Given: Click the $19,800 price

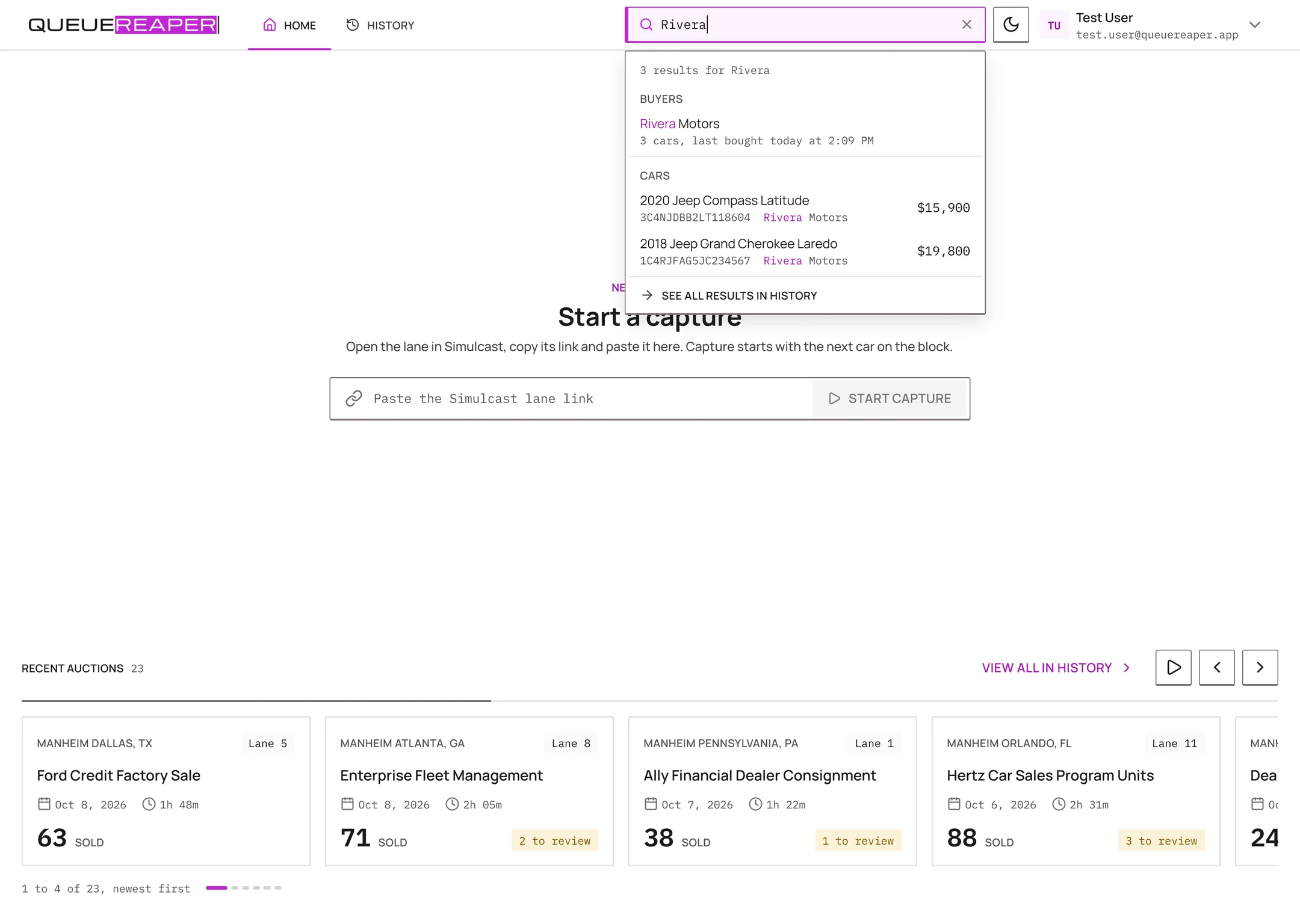Looking at the screenshot, I should [x=943, y=251].
